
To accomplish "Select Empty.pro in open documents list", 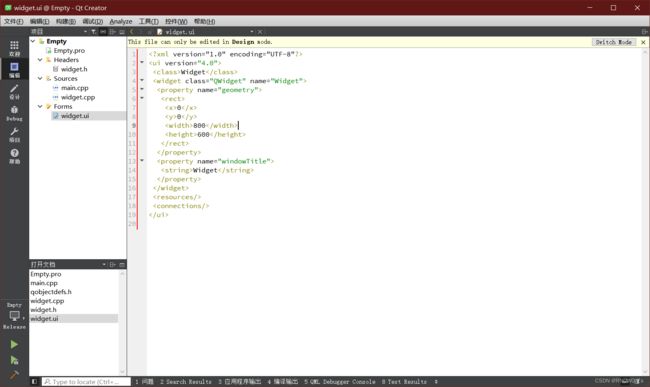I will [x=46, y=274].
